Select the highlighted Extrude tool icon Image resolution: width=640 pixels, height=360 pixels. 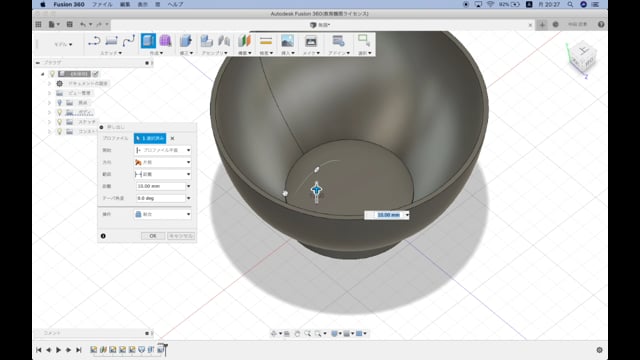148,41
